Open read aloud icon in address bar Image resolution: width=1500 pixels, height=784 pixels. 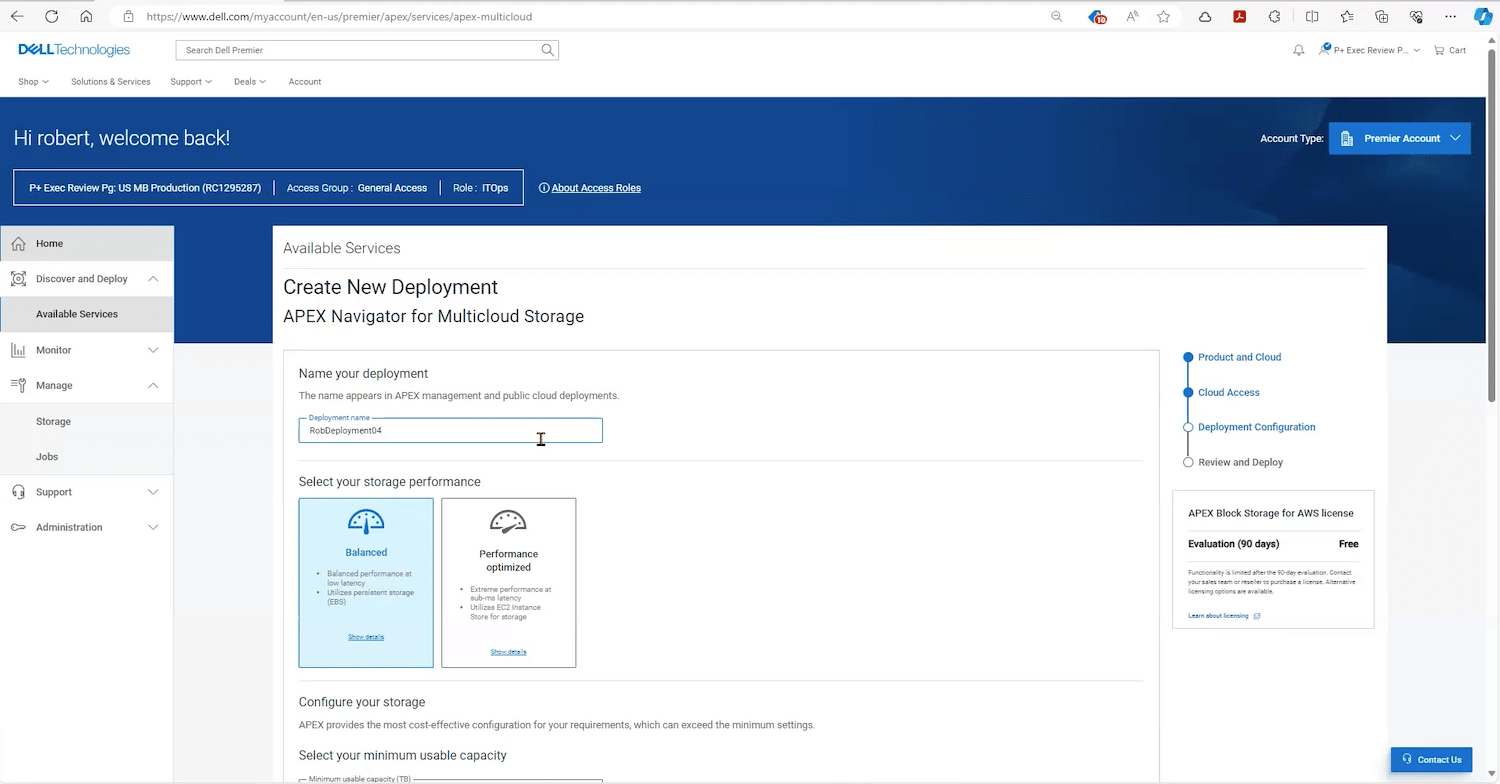(x=1132, y=17)
